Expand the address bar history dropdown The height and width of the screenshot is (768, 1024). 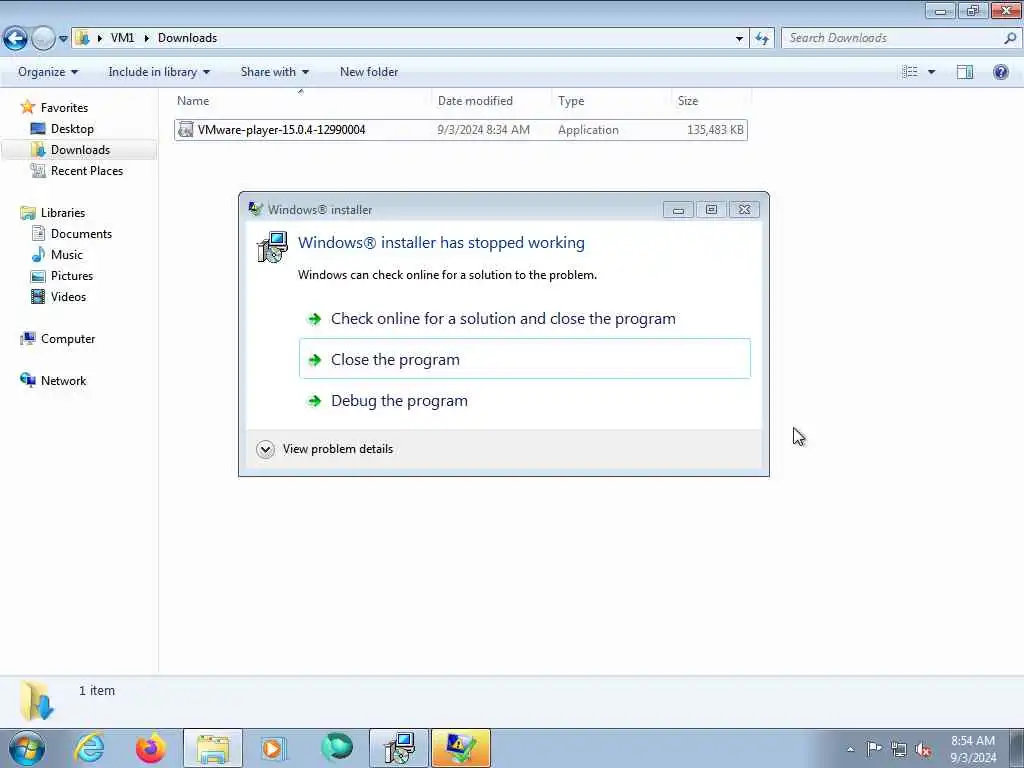(739, 39)
